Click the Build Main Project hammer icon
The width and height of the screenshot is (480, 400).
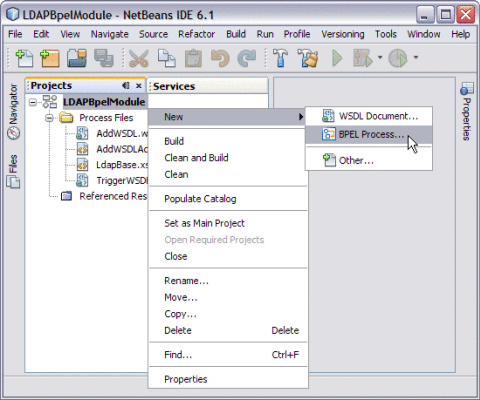pos(280,58)
